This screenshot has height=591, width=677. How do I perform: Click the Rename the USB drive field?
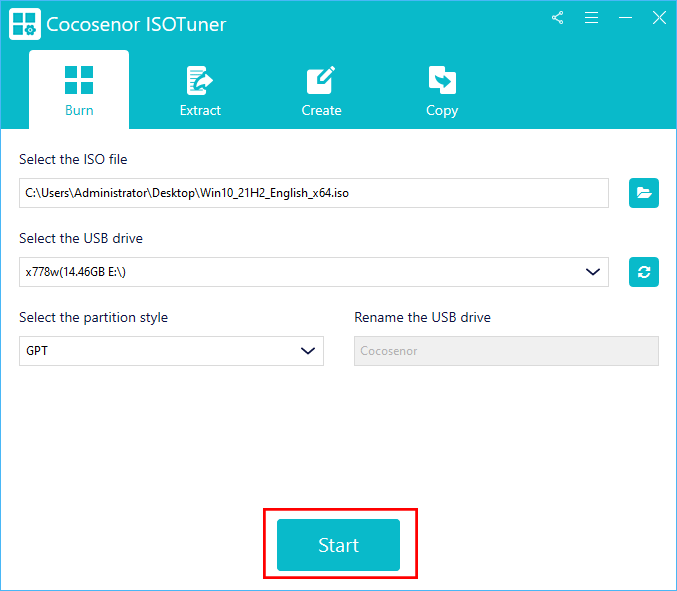tap(506, 351)
